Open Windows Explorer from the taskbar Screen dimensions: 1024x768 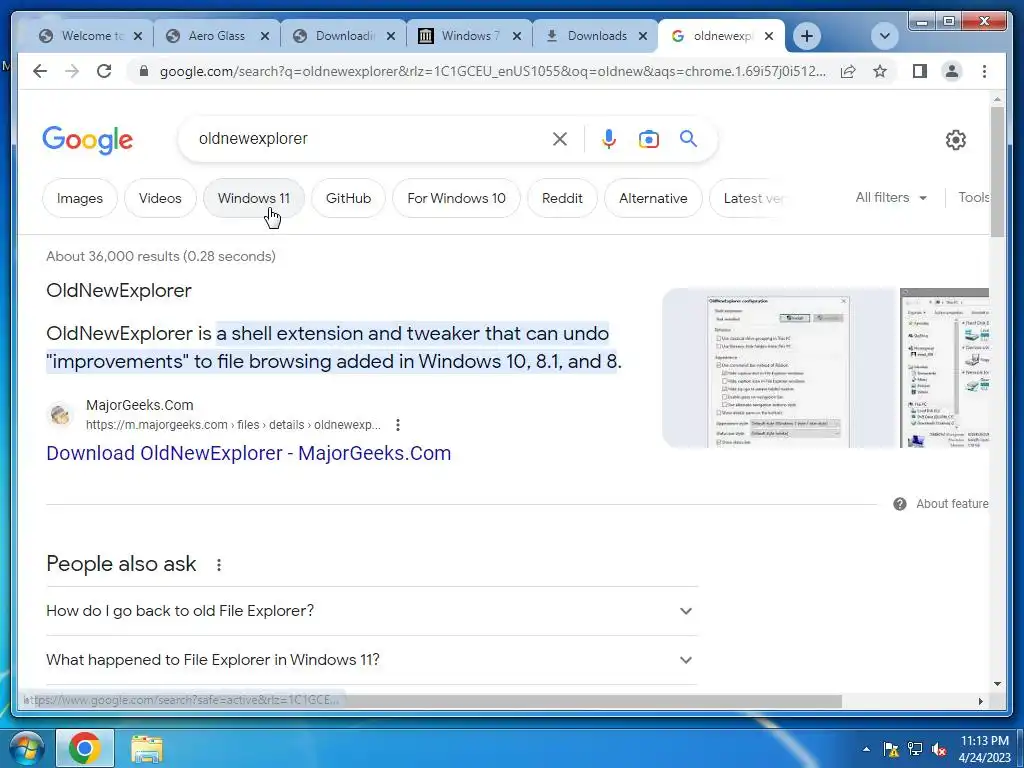point(147,749)
